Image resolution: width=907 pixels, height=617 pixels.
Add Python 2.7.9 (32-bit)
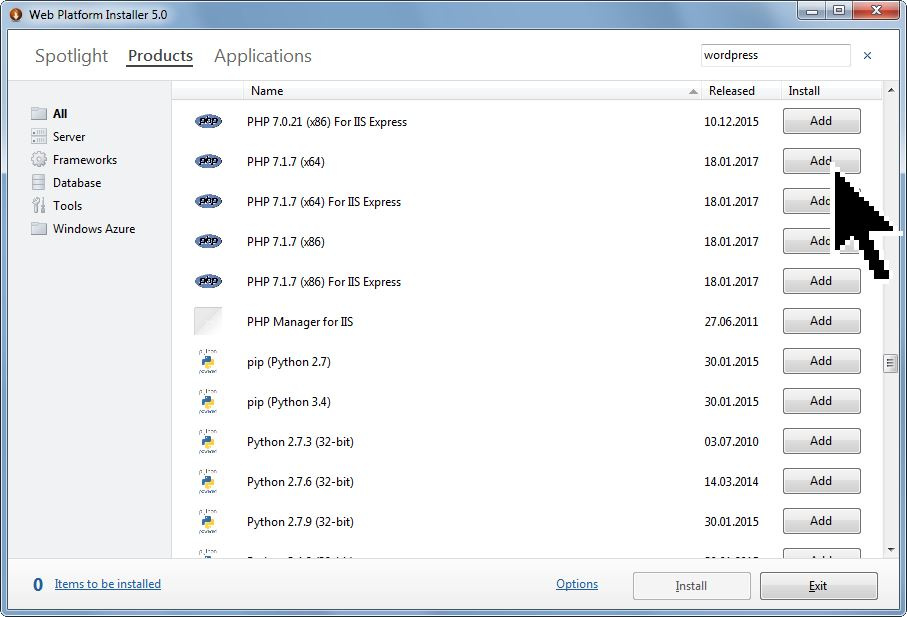(821, 521)
